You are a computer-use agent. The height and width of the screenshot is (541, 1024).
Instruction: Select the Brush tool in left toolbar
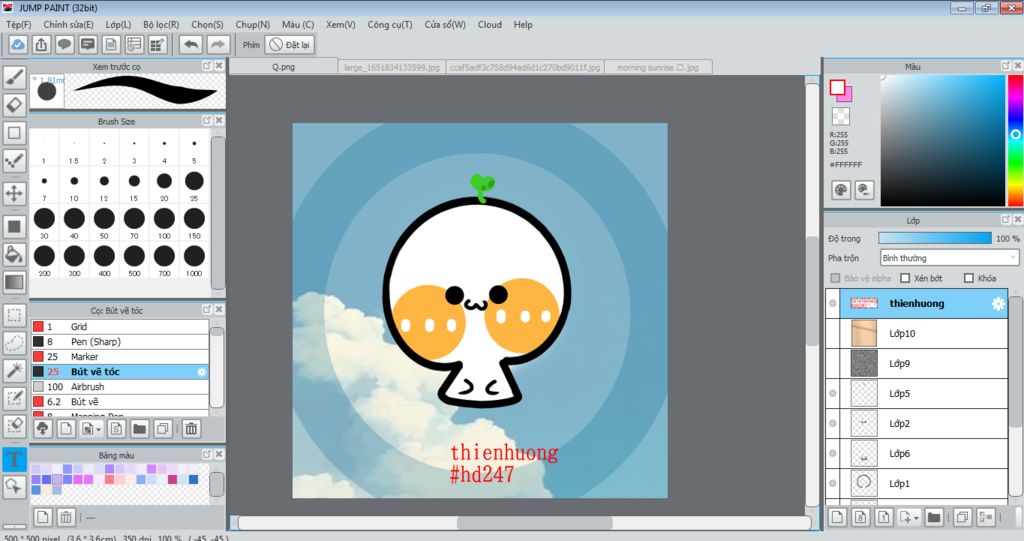pos(14,77)
